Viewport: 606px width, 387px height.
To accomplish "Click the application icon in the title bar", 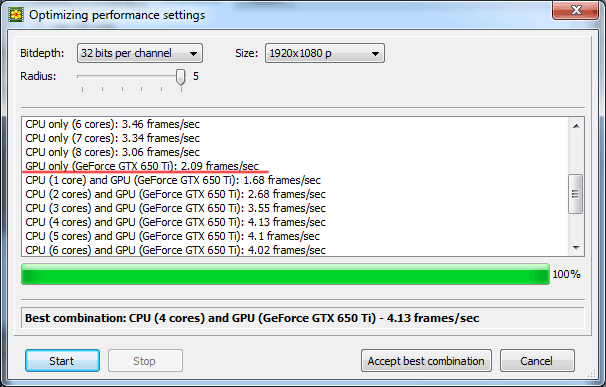I will [16, 15].
